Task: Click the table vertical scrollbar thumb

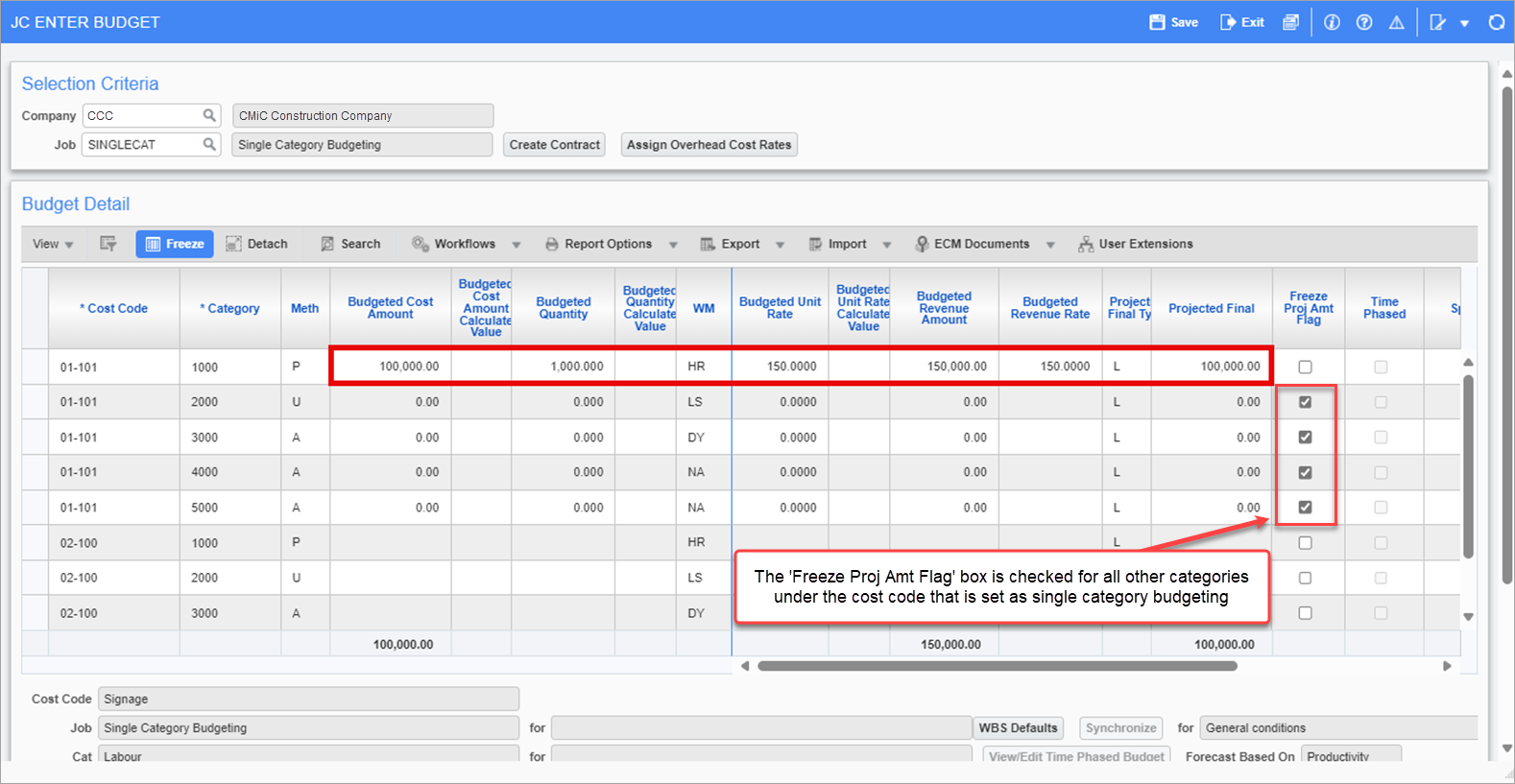Action: coord(1468,466)
